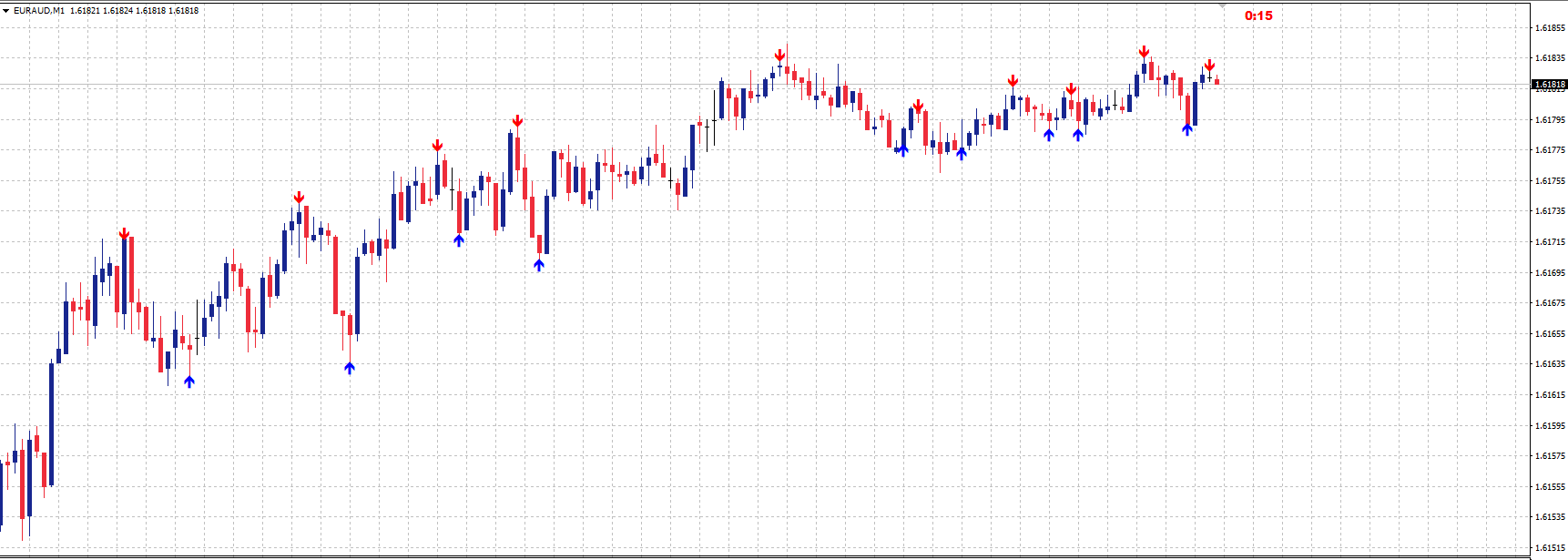1568x560 pixels.
Task: Click the 1.61795 price scale label
Action: point(1550,119)
